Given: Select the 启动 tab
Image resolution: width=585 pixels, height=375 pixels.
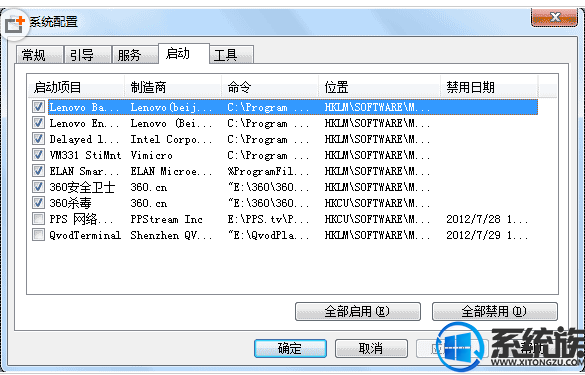Looking at the screenshot, I should [x=183, y=53].
